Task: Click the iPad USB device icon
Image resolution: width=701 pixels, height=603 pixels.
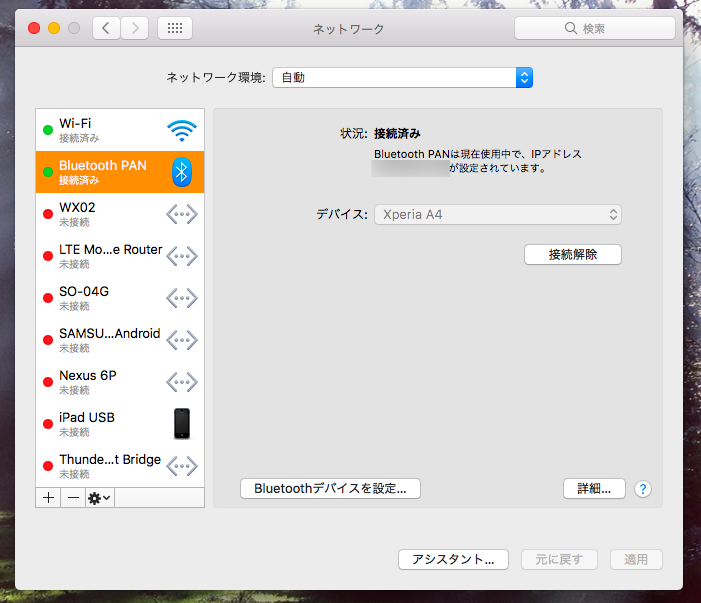Action: point(181,423)
